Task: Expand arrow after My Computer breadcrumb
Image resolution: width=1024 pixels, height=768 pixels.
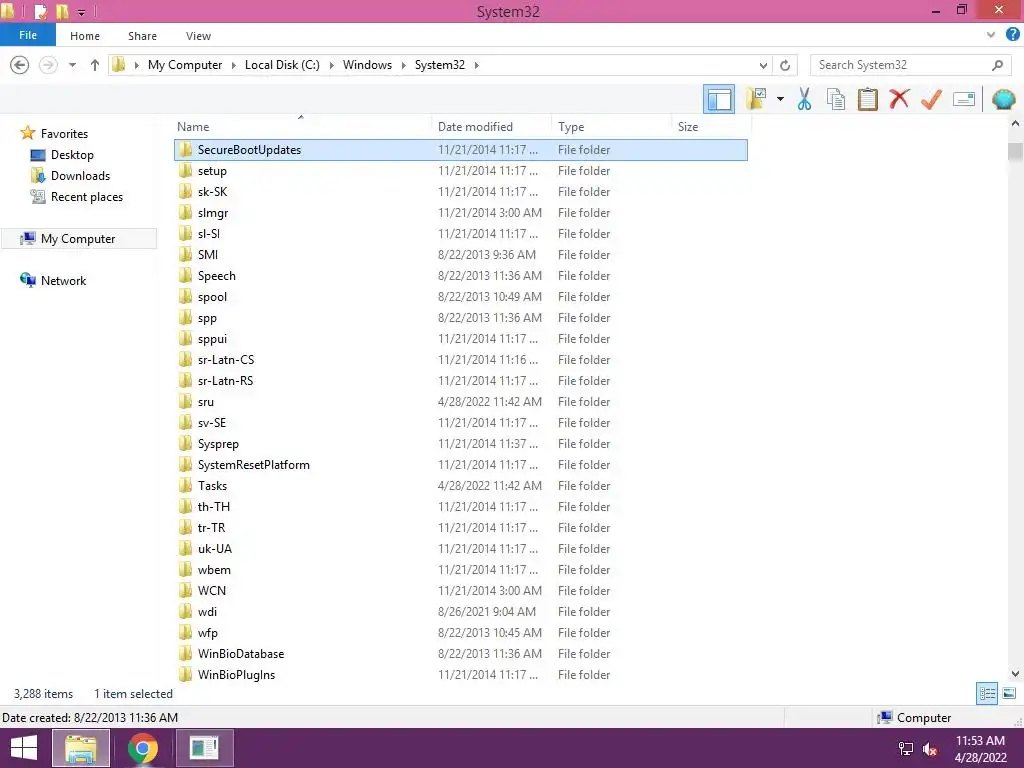Action: click(233, 65)
